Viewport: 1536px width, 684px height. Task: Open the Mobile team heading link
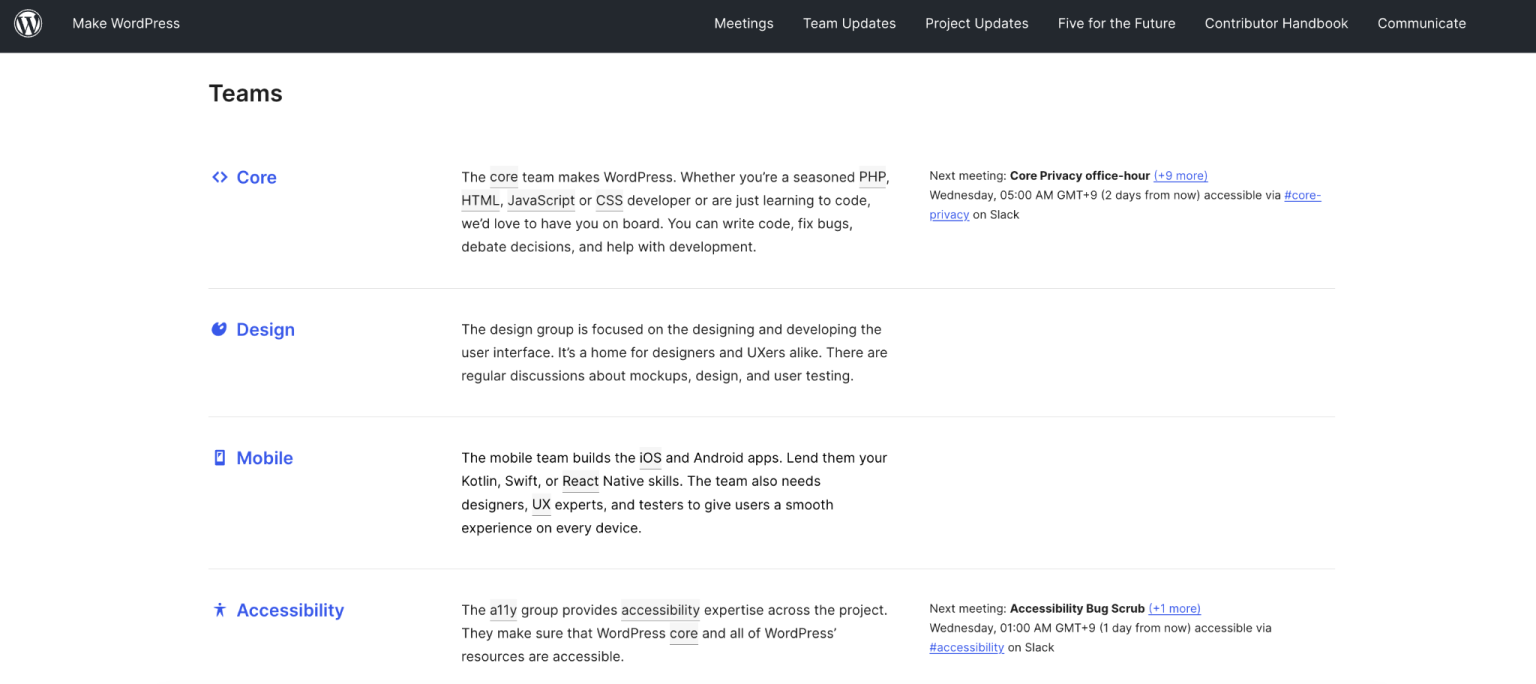tap(265, 458)
